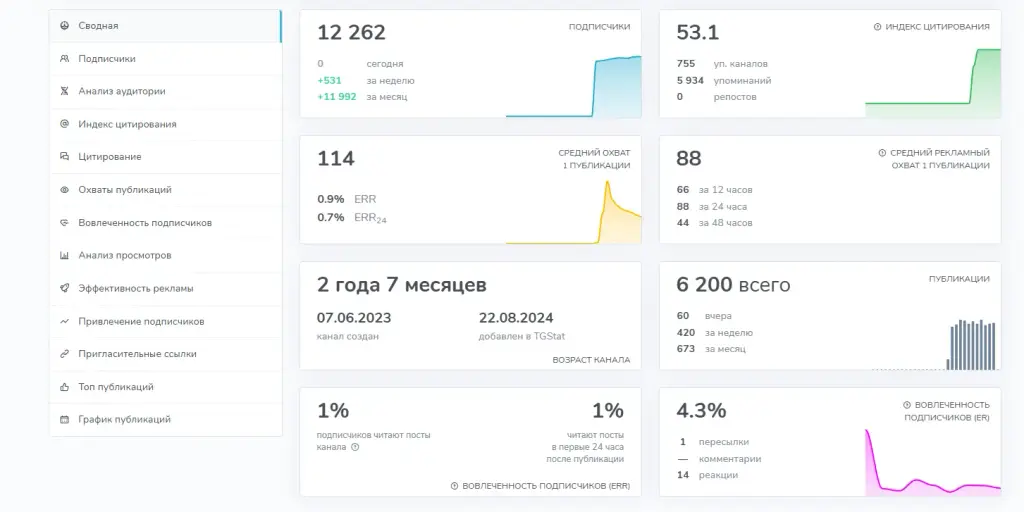Click СРЕДНИЙ ОХВАТ 1 ПУБЛИКАЦИИ card title

pos(594,159)
